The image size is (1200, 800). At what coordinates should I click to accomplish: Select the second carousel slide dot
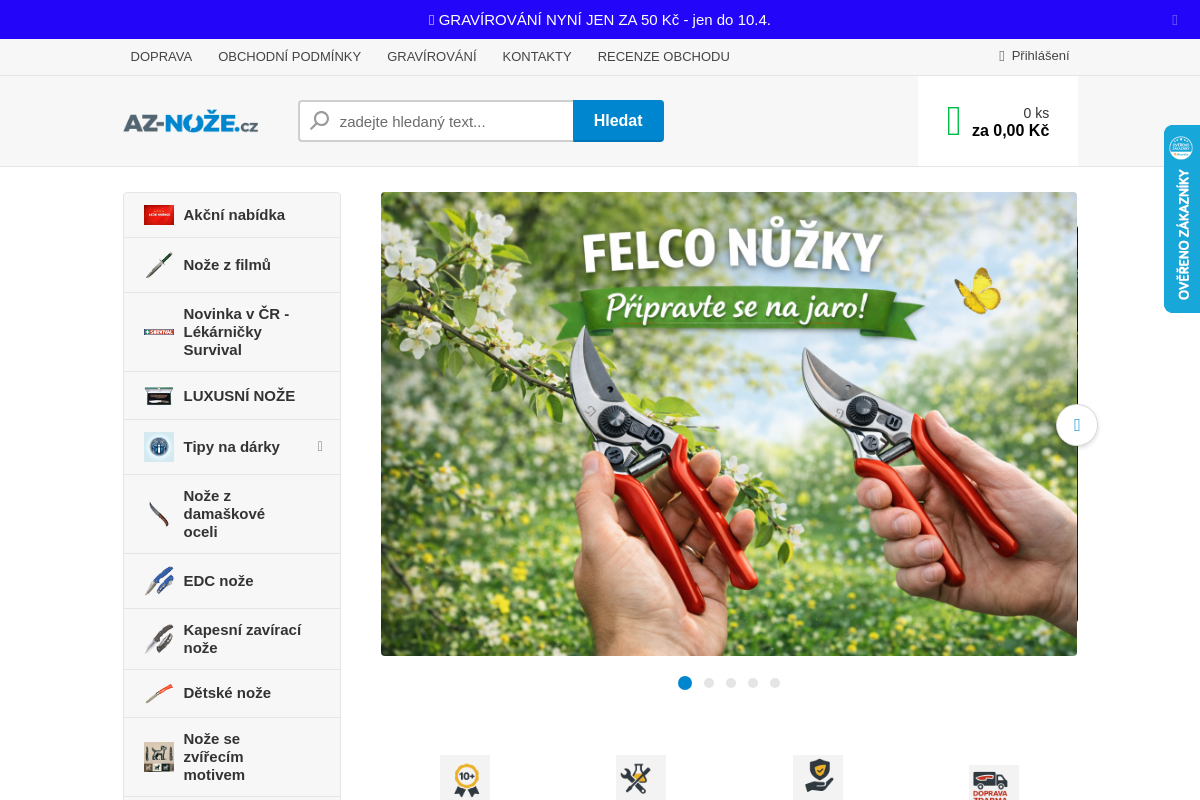[x=708, y=683]
